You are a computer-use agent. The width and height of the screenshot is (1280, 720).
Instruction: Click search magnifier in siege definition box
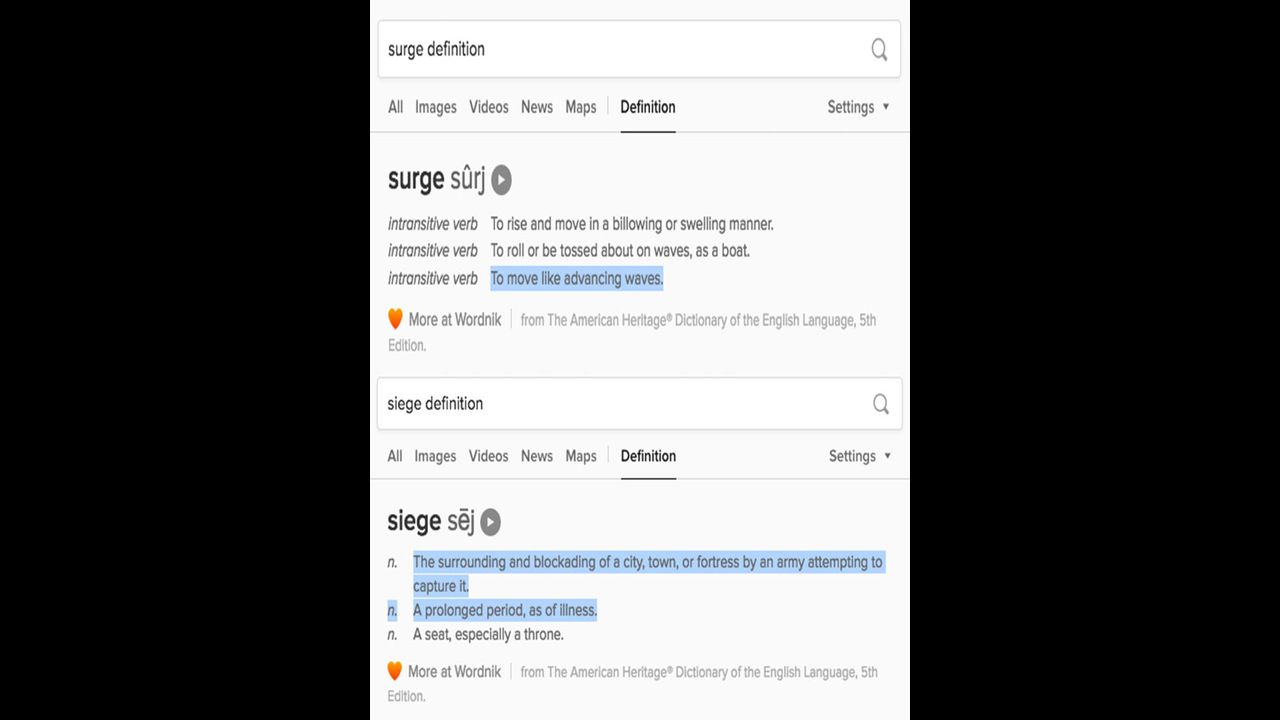point(880,404)
